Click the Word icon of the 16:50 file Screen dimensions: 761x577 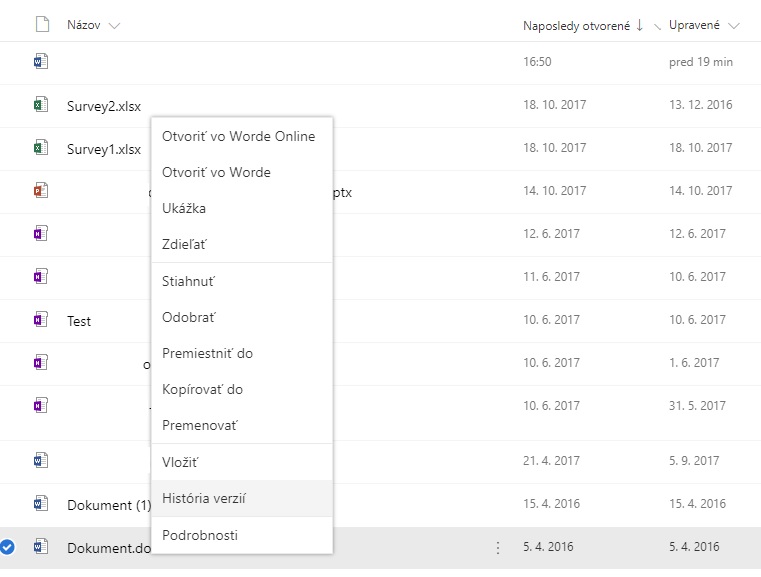point(41,61)
